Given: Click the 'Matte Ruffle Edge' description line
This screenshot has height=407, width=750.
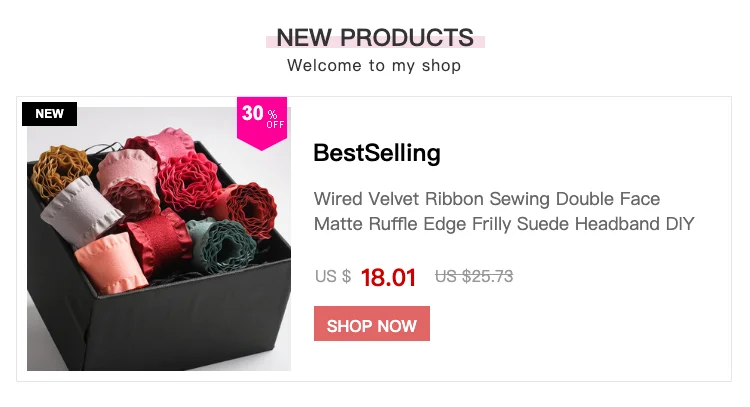Looking at the screenshot, I should click(504, 224).
